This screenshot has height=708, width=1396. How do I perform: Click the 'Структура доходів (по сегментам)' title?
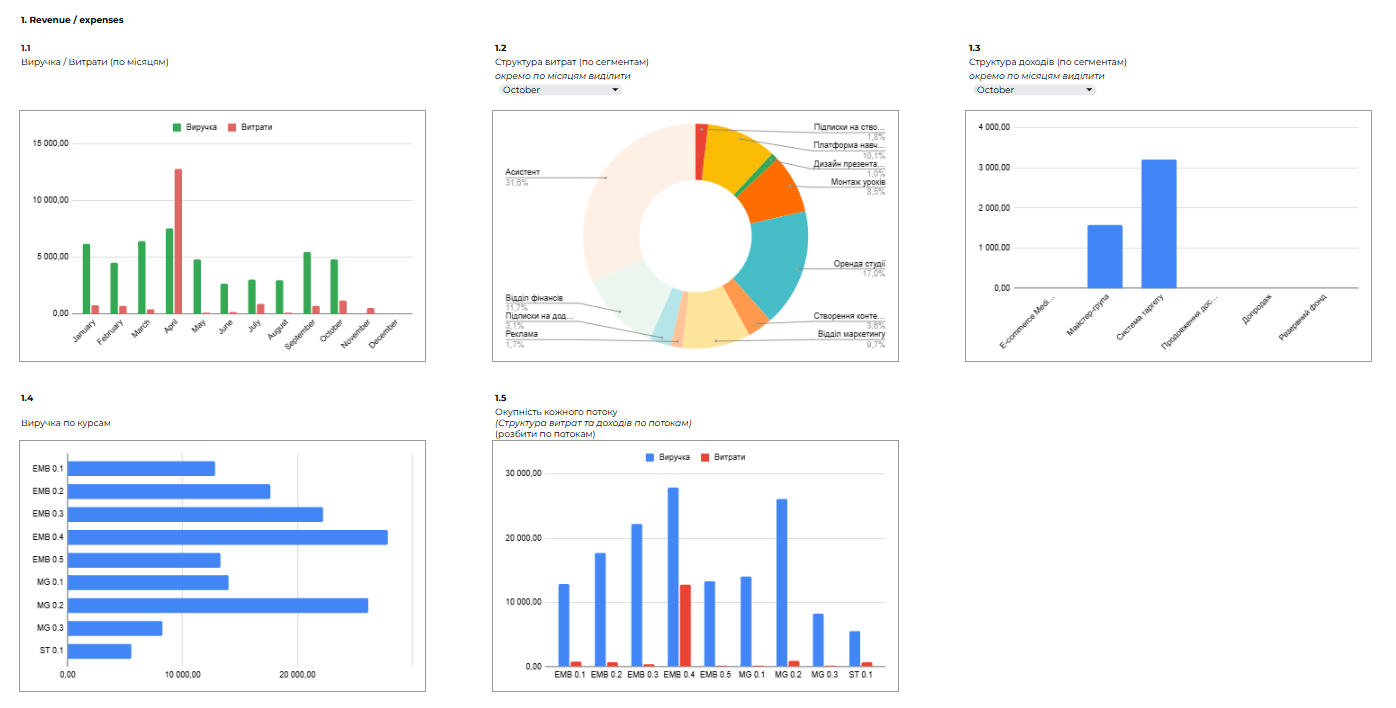coord(1048,62)
